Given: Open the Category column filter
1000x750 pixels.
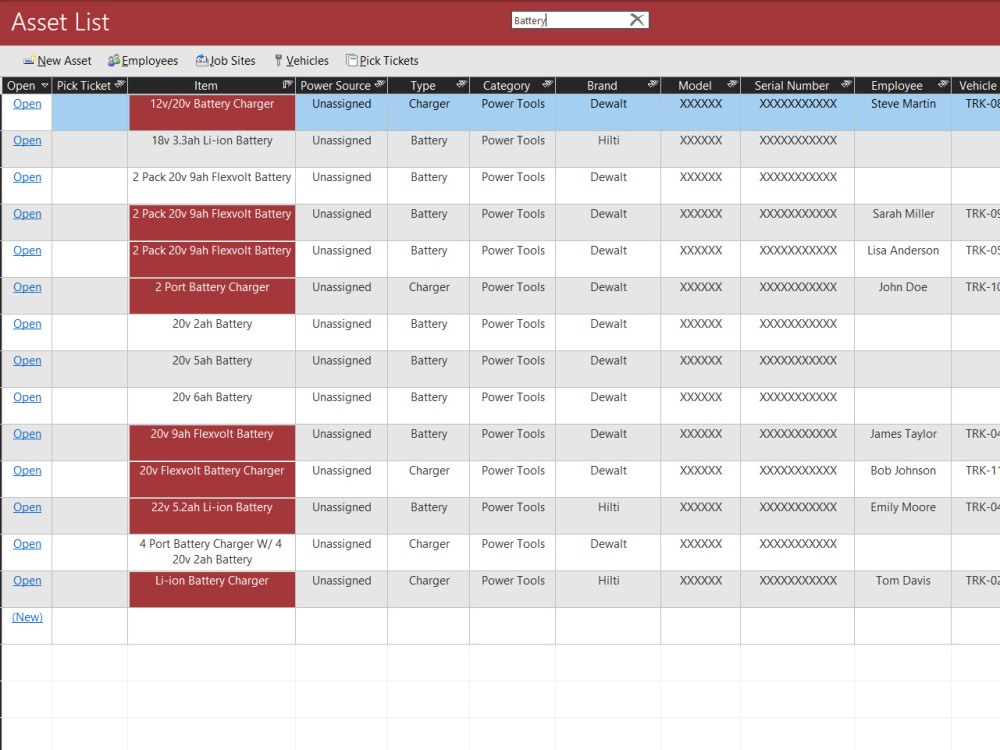Looking at the screenshot, I should (548, 84).
